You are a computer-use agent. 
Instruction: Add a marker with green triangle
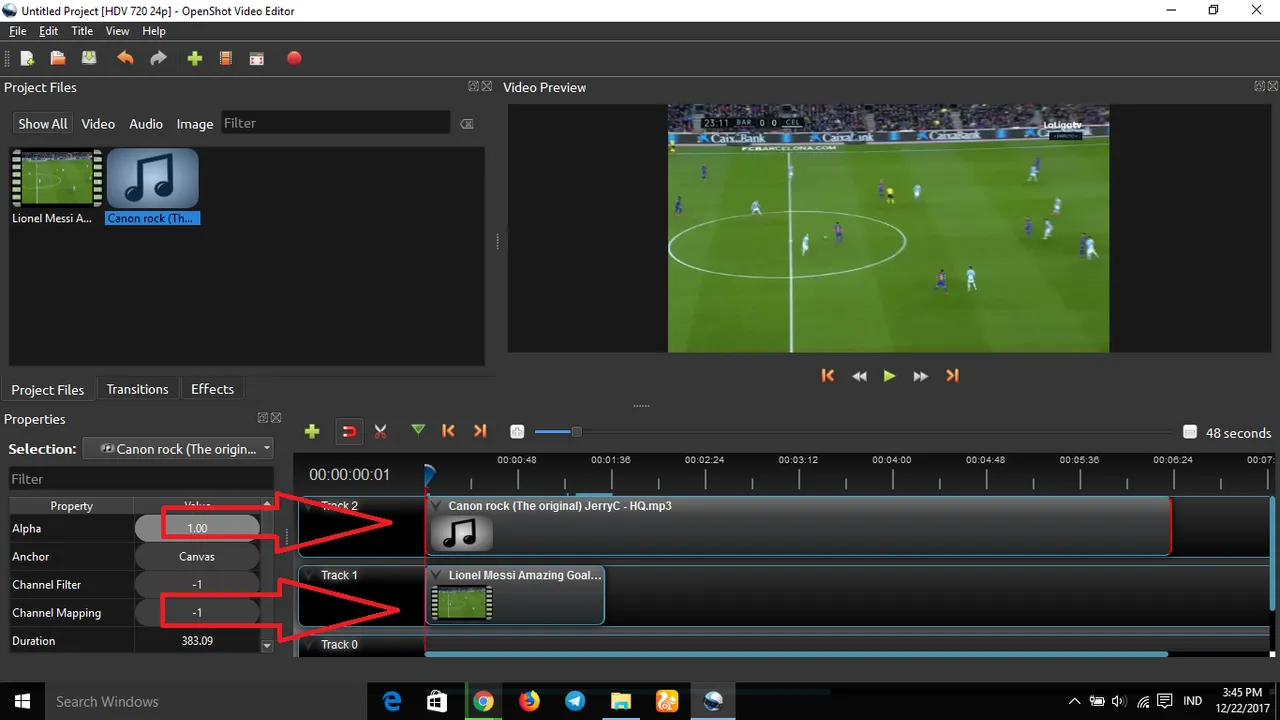click(418, 430)
